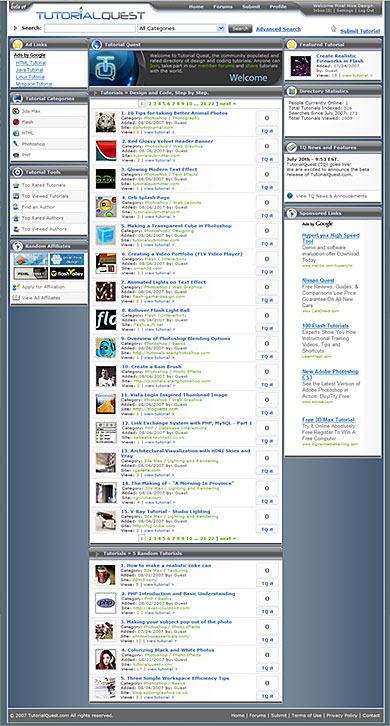Click the Top Rated Tutorials star icon
This screenshot has height=726, width=390.
(16, 185)
